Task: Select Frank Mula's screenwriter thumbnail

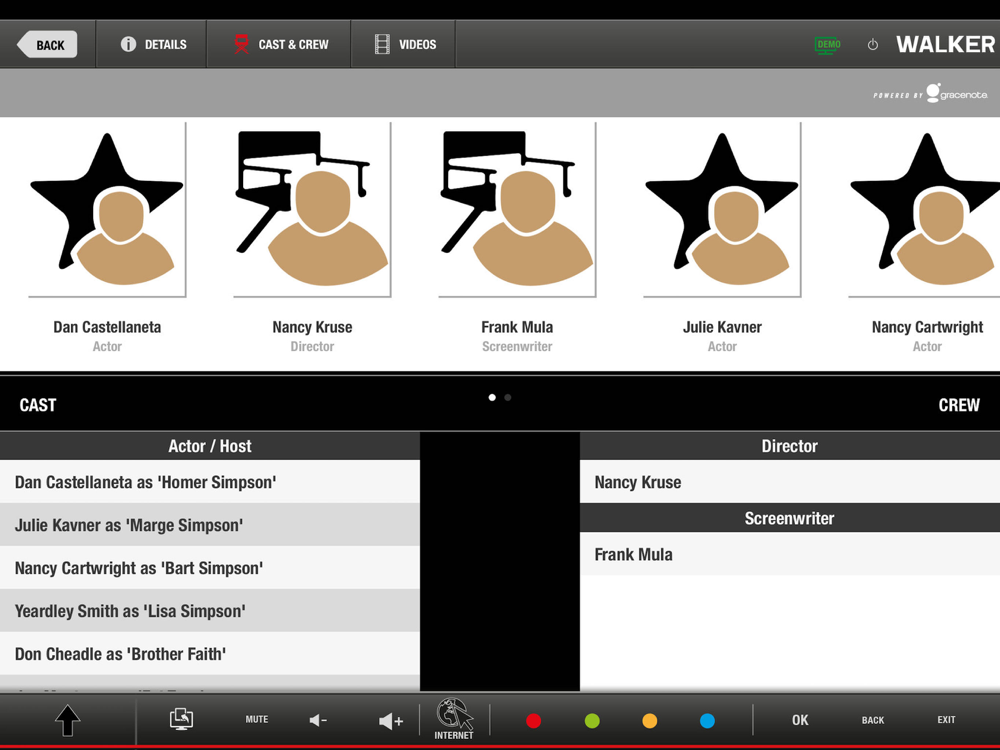Action: pos(517,210)
